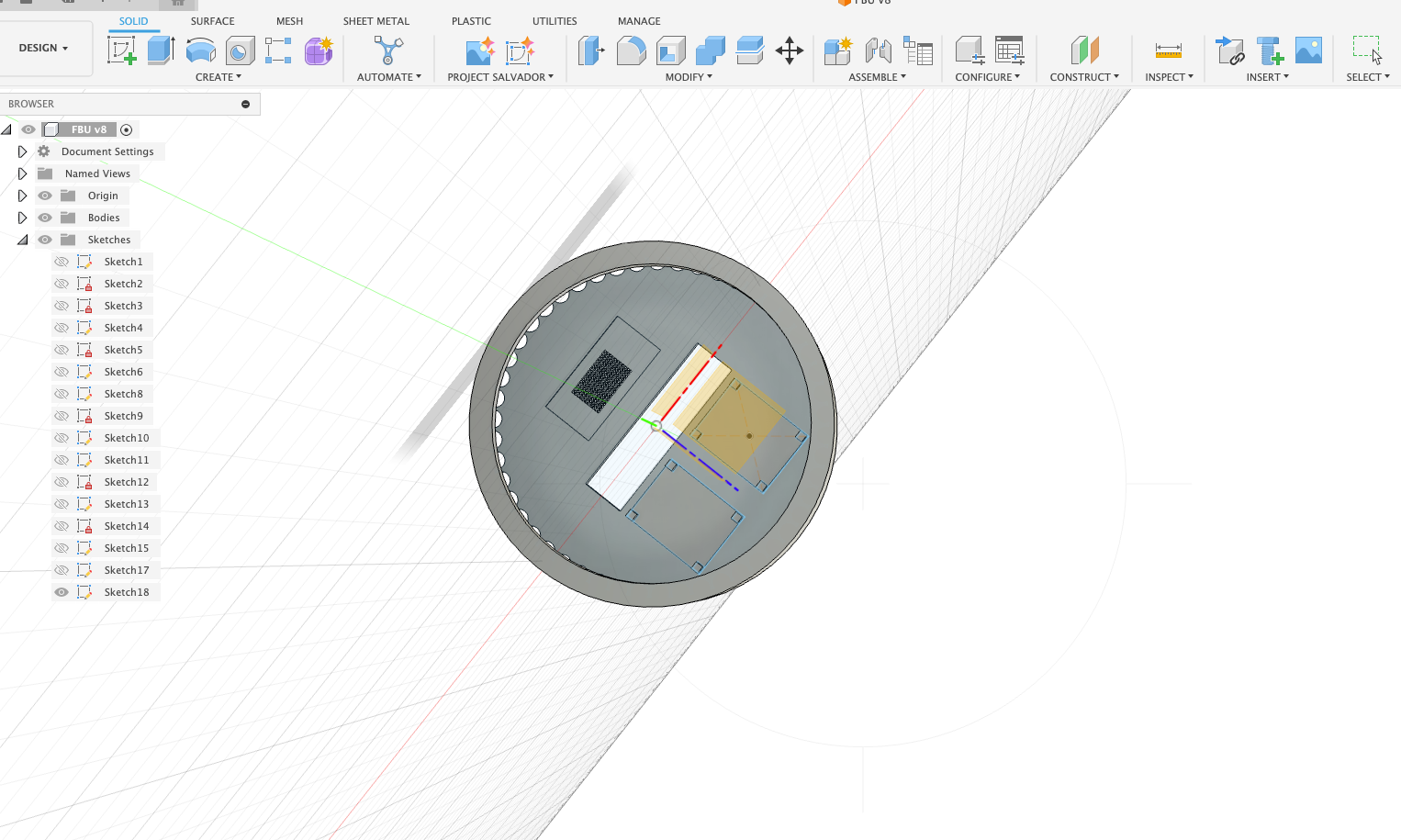Expand the Document Settings node
Screen dimensions: 1401x840
coord(22,151)
